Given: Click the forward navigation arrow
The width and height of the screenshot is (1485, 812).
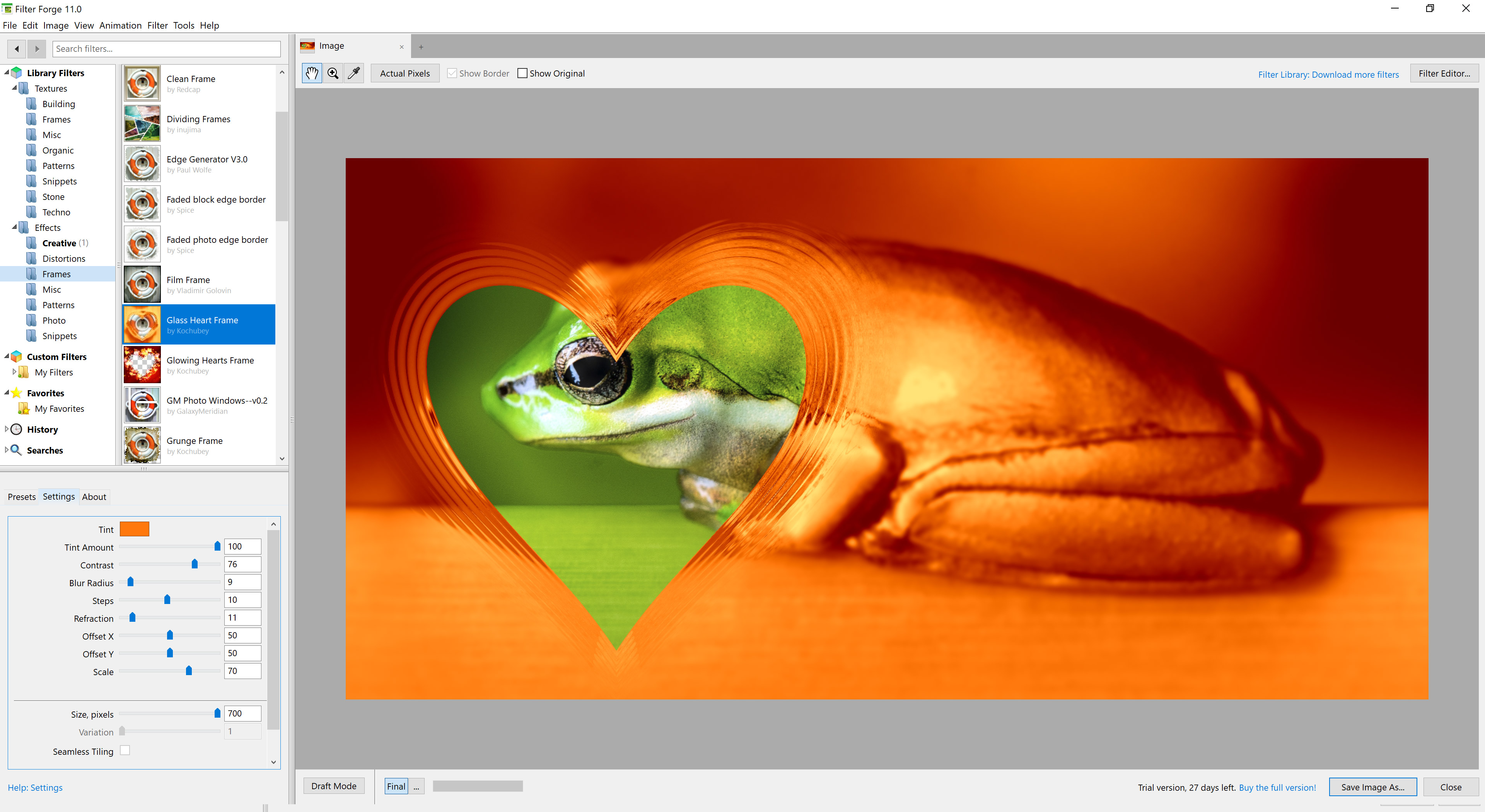Looking at the screenshot, I should [x=37, y=49].
